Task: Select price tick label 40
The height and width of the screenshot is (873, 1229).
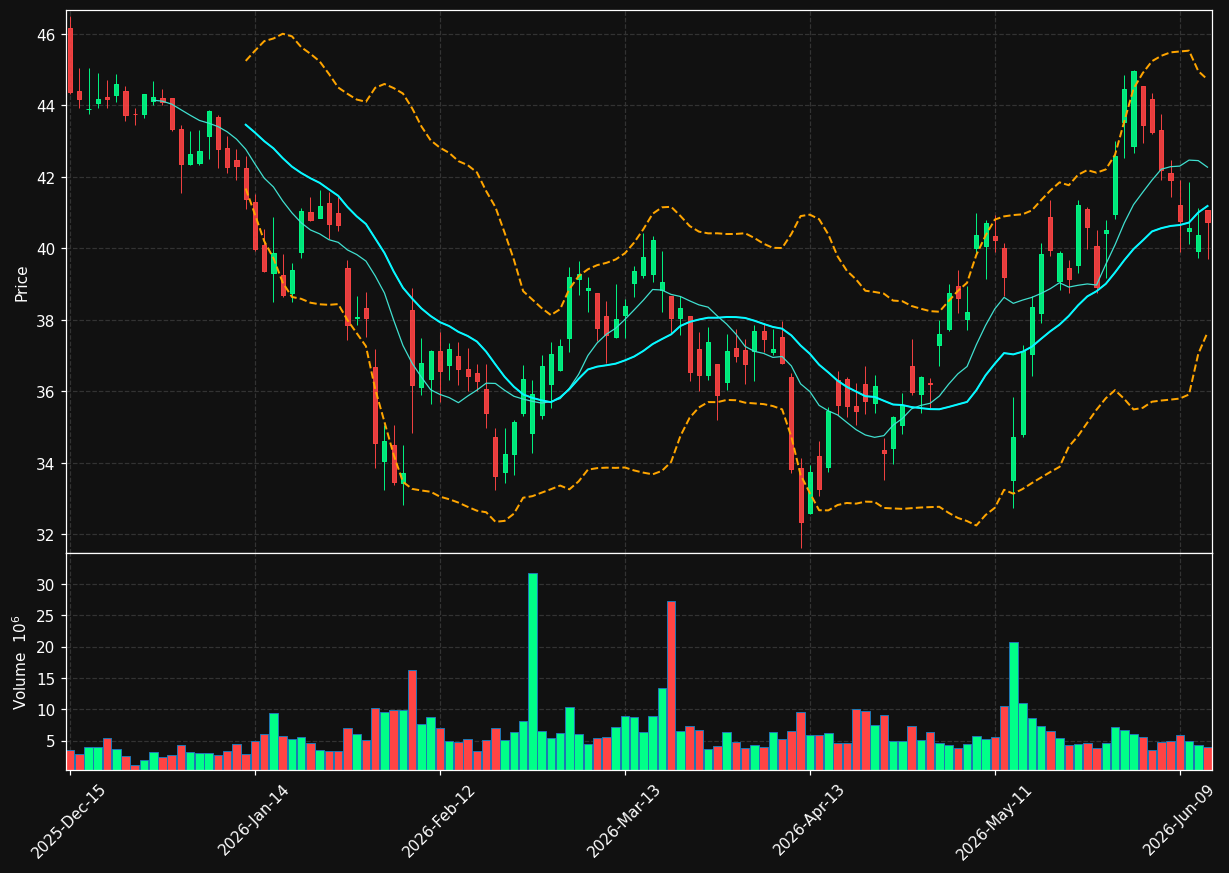Action: [46, 249]
